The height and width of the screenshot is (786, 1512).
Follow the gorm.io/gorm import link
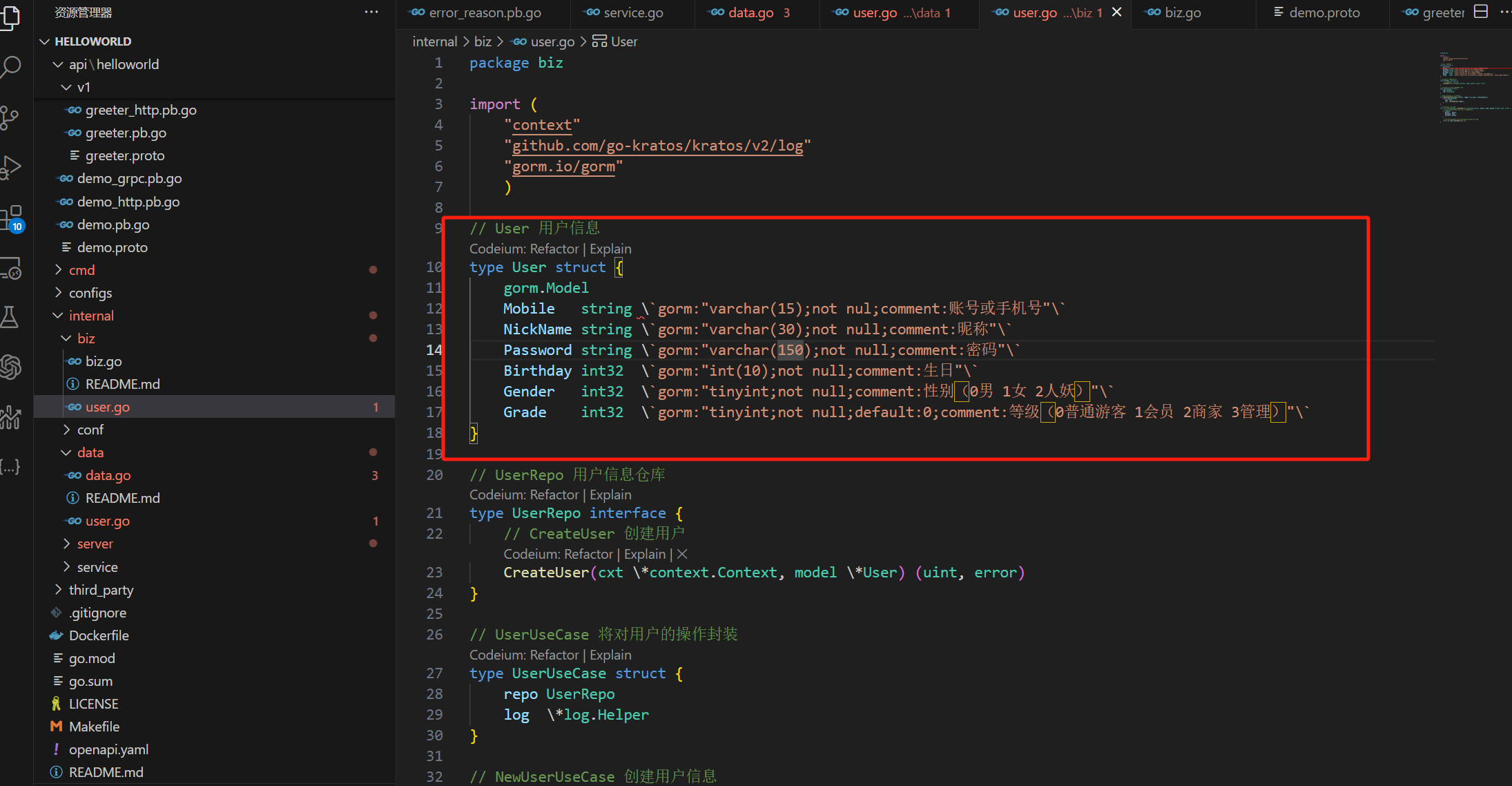(x=563, y=166)
